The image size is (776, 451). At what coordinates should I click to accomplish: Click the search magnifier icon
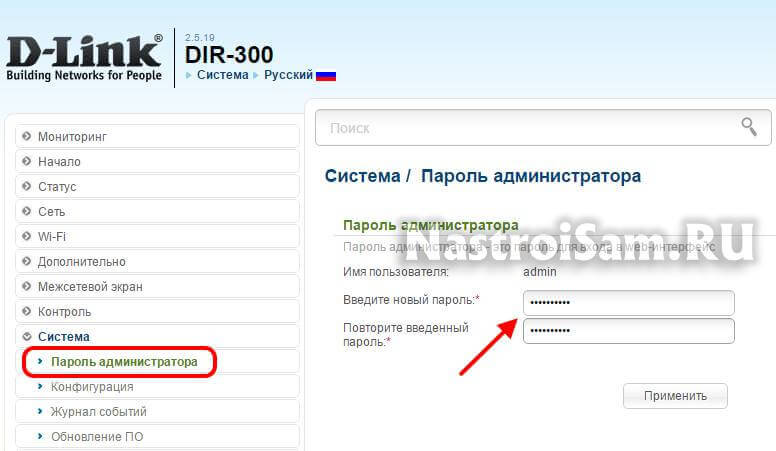click(x=749, y=127)
